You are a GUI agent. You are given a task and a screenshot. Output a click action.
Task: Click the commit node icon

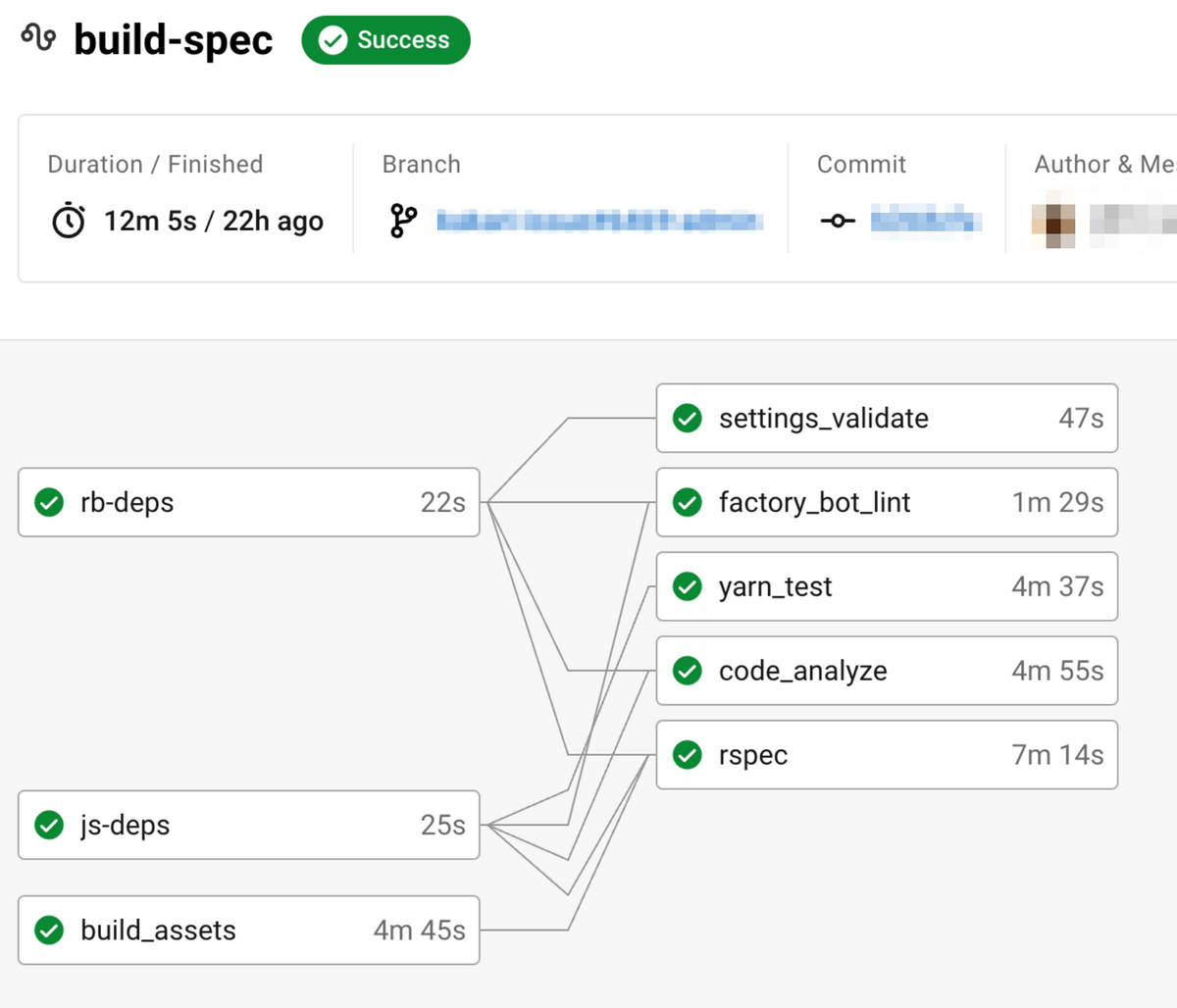[x=837, y=221]
